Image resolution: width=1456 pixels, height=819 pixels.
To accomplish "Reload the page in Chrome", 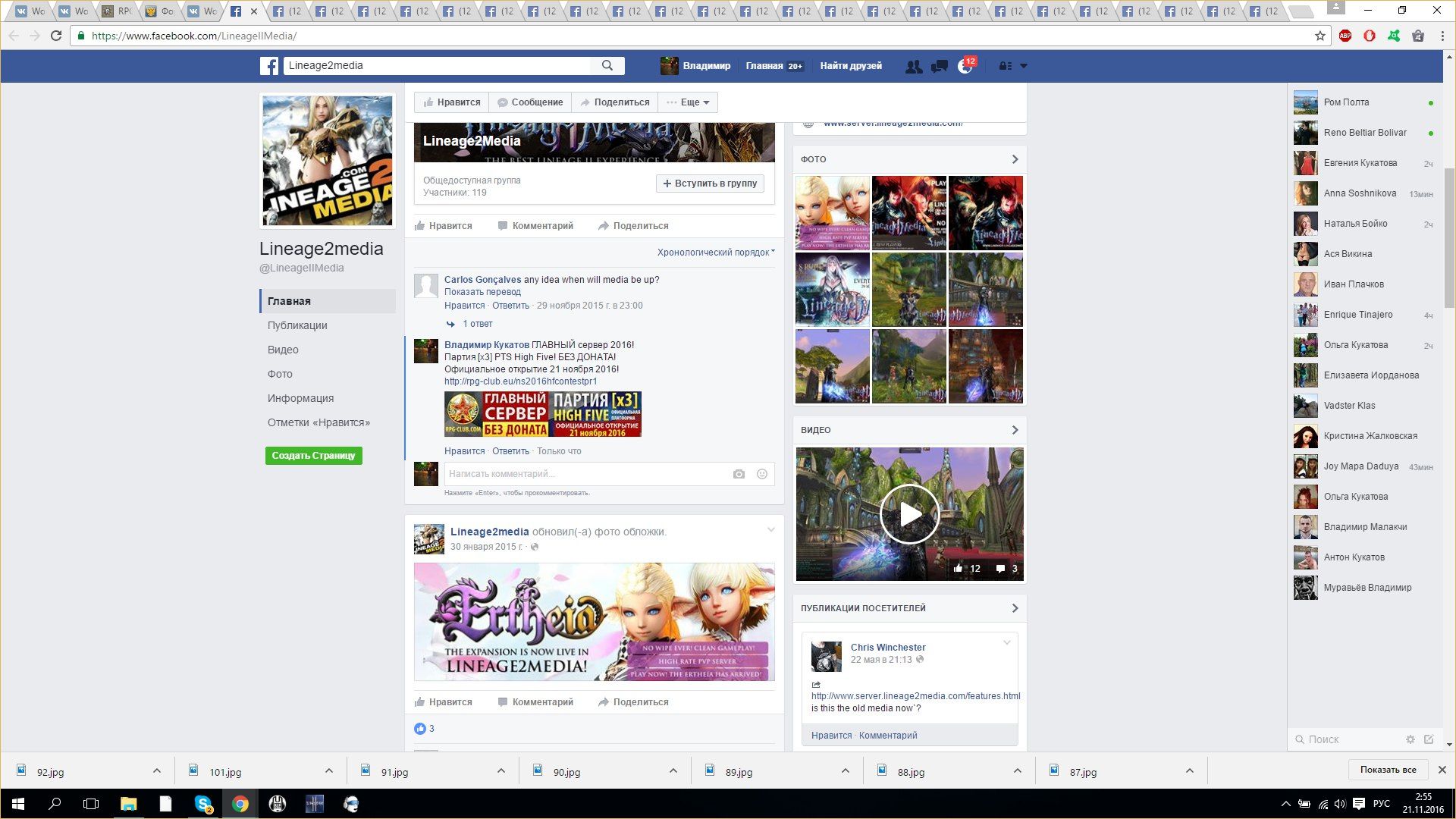I will tap(55, 36).
